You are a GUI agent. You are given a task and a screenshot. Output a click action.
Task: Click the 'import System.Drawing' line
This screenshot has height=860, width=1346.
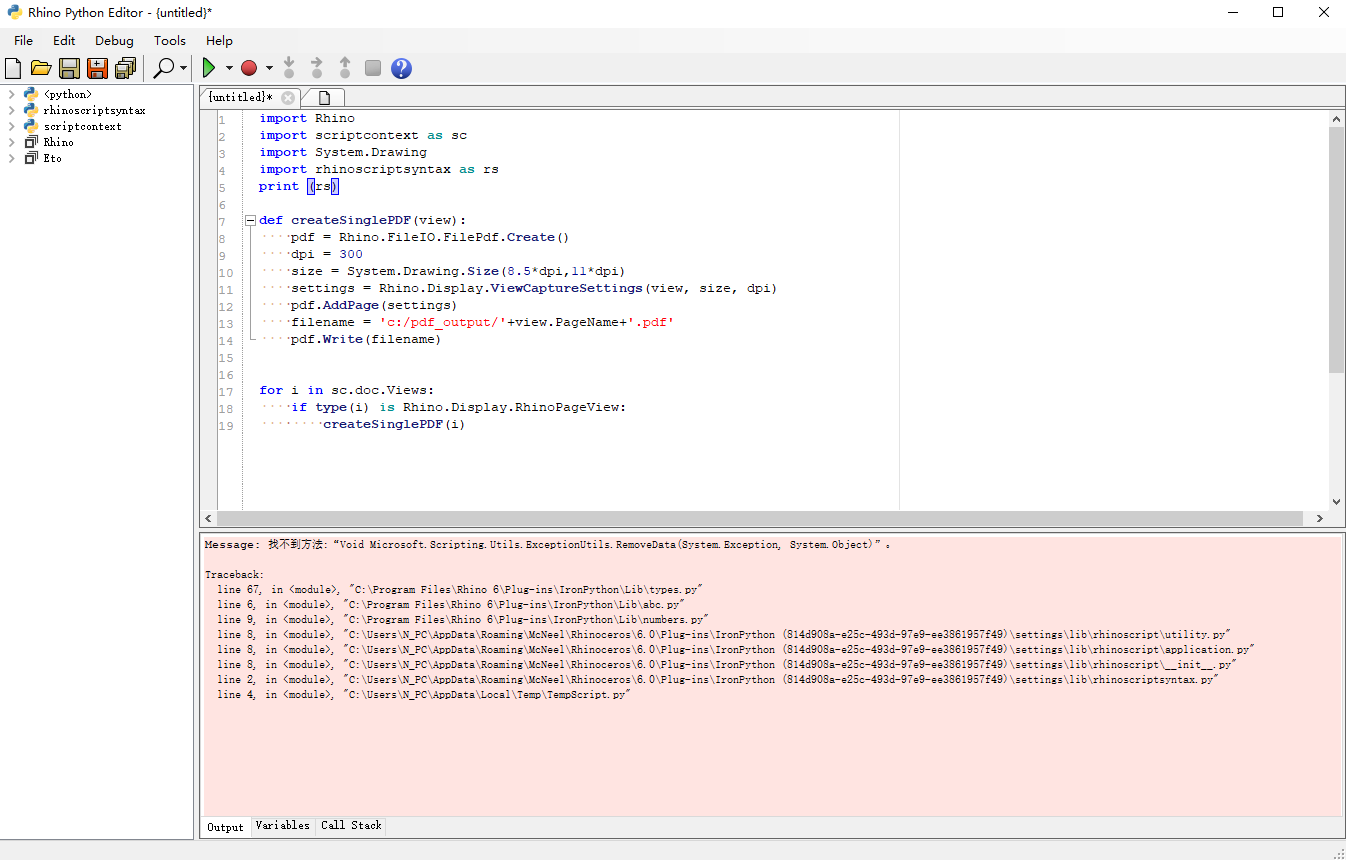[343, 152]
